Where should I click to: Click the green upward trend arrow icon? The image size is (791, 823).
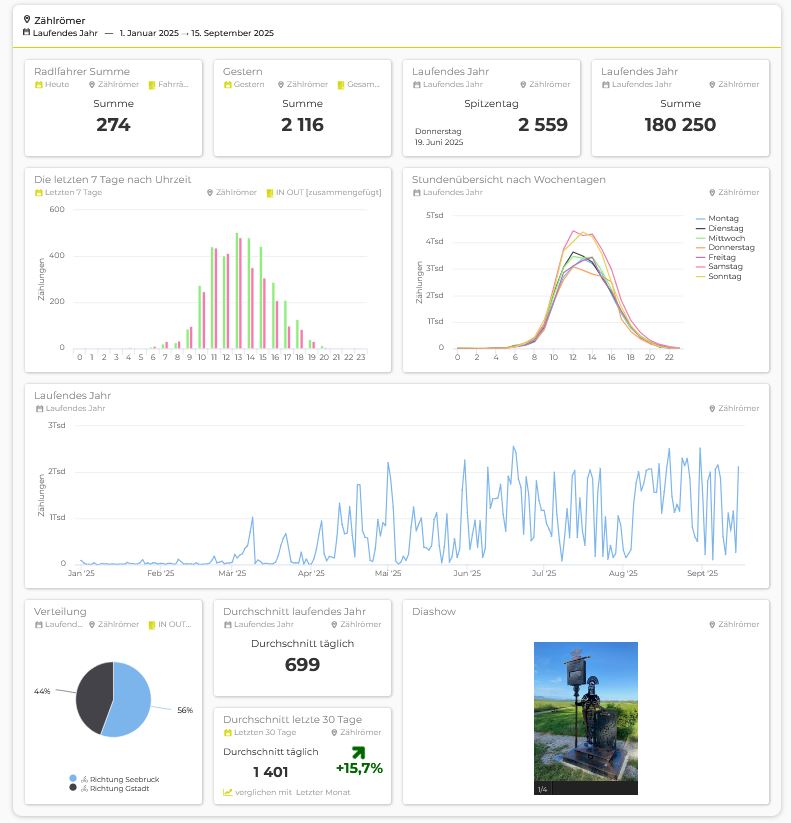tap(359, 750)
